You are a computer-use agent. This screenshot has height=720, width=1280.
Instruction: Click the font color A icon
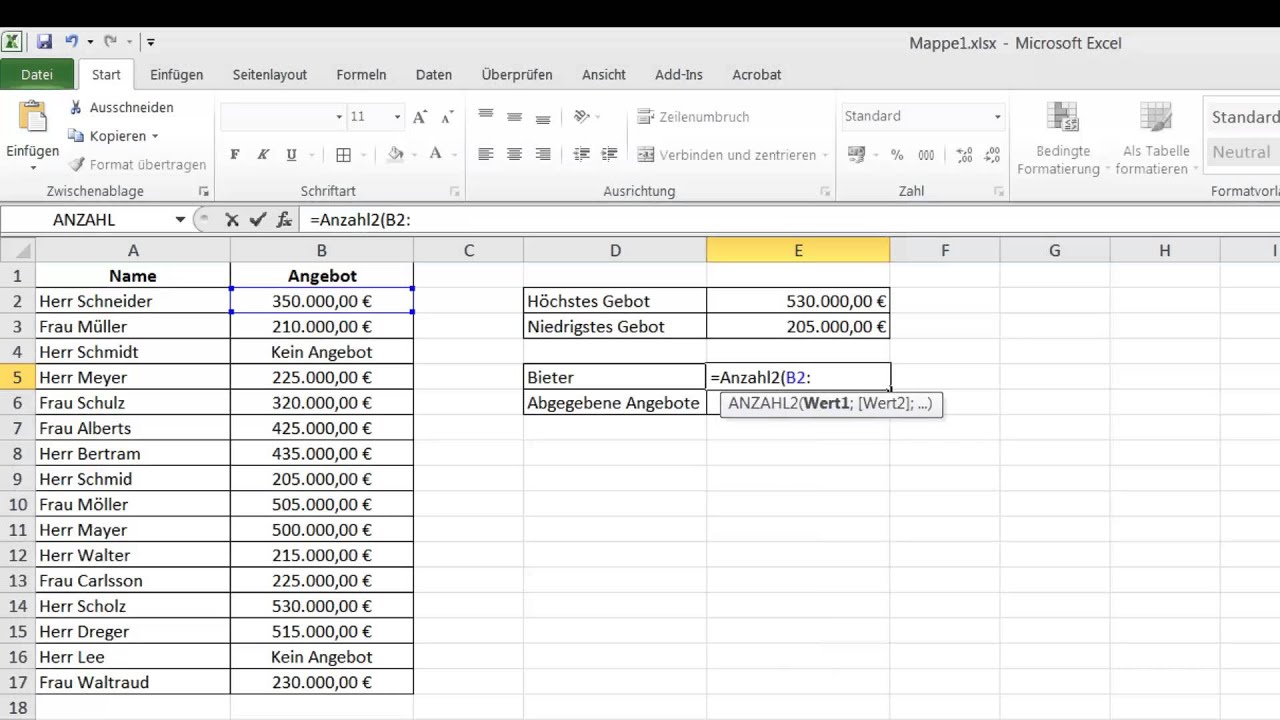point(435,155)
